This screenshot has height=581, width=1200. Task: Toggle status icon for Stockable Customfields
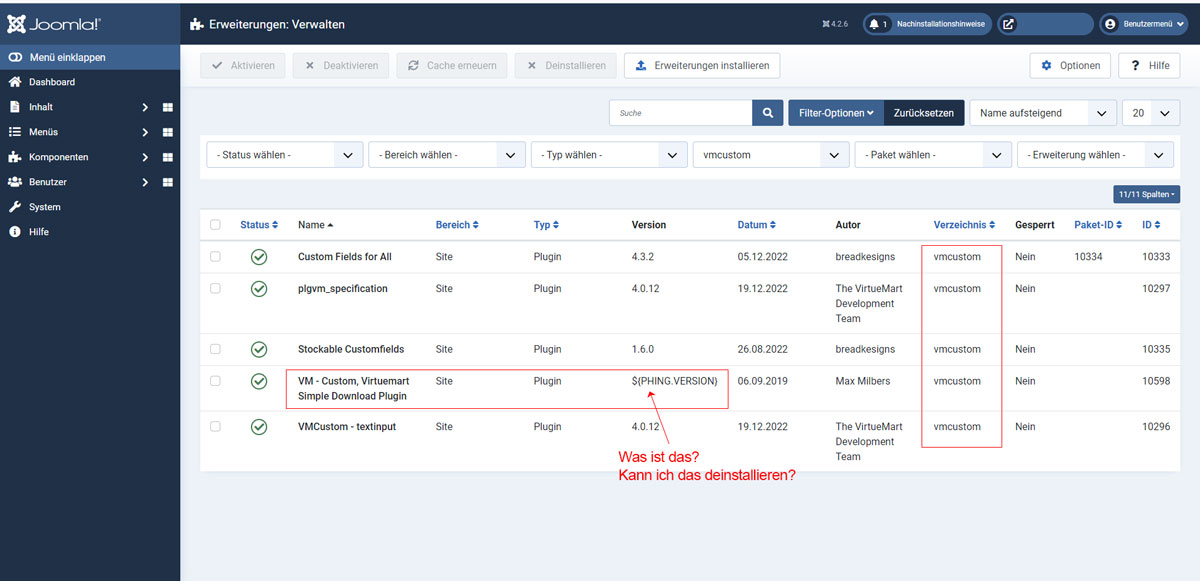tap(259, 349)
